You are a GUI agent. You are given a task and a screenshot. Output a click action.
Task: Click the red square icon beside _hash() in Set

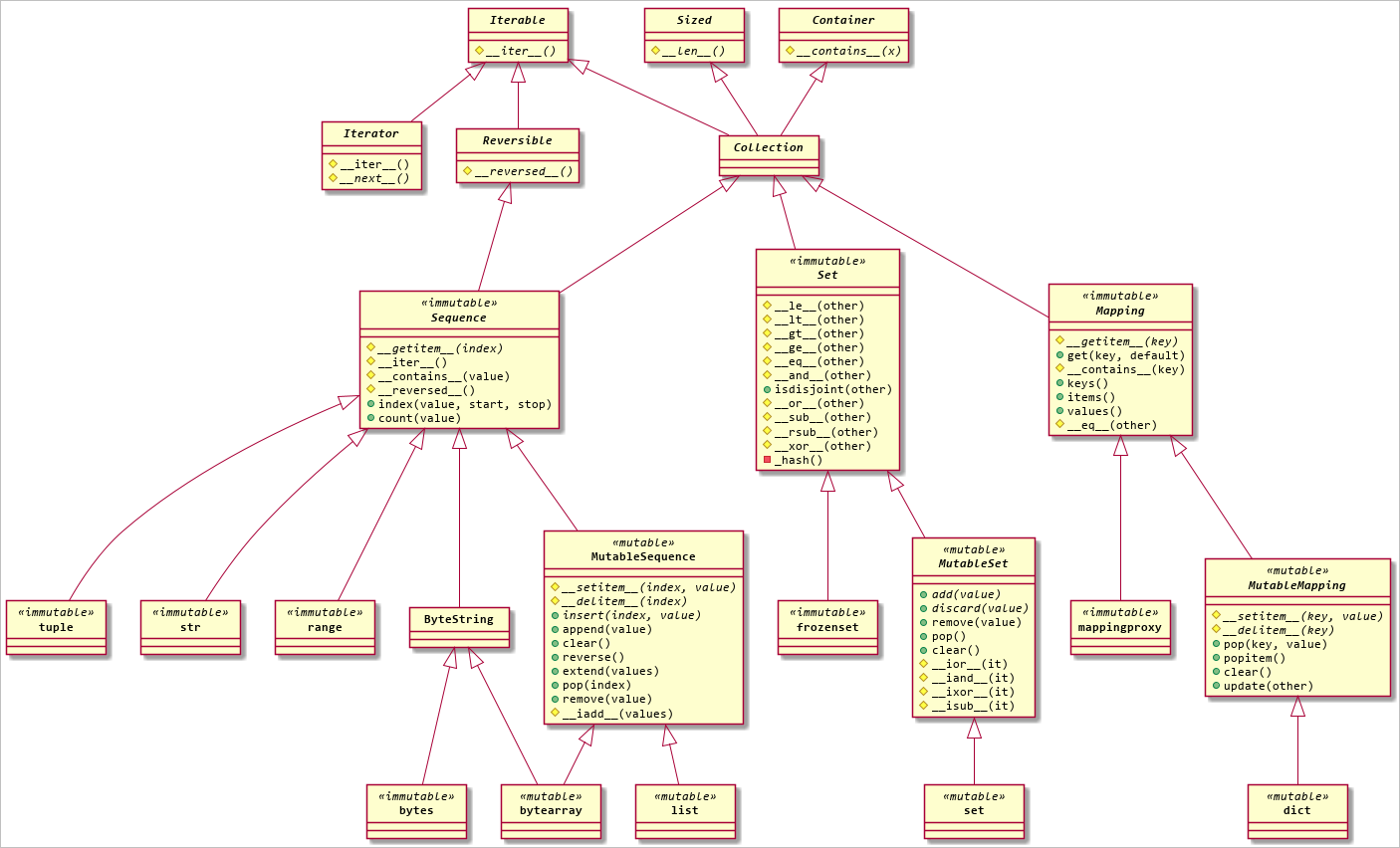pos(767,461)
